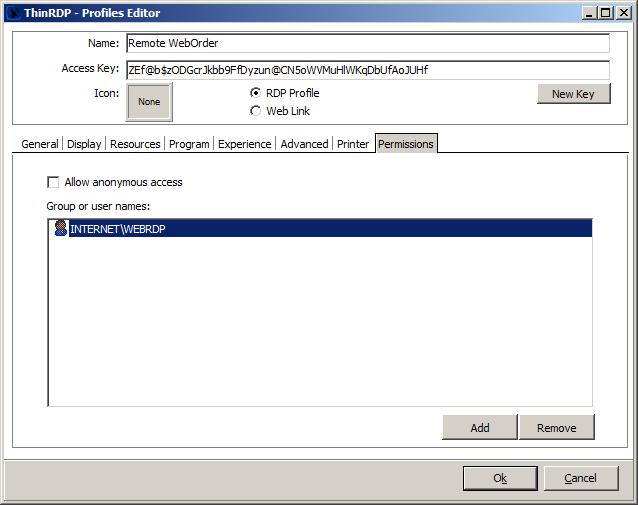Click the None icon chooser button
638x505 pixels.
149,102
